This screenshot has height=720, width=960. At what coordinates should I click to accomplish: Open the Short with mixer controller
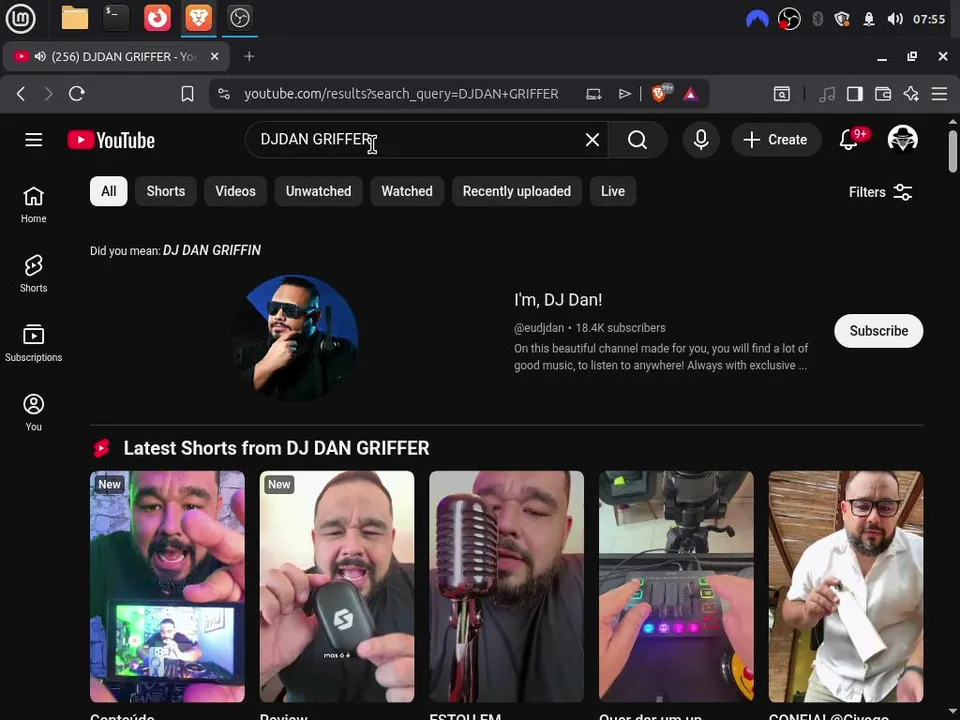coord(676,586)
